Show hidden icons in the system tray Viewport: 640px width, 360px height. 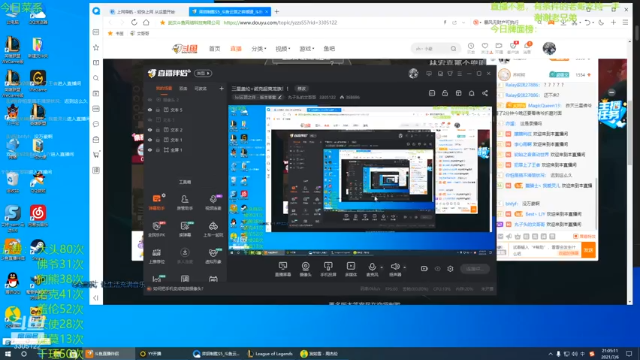pyautogui.click(x=550, y=354)
